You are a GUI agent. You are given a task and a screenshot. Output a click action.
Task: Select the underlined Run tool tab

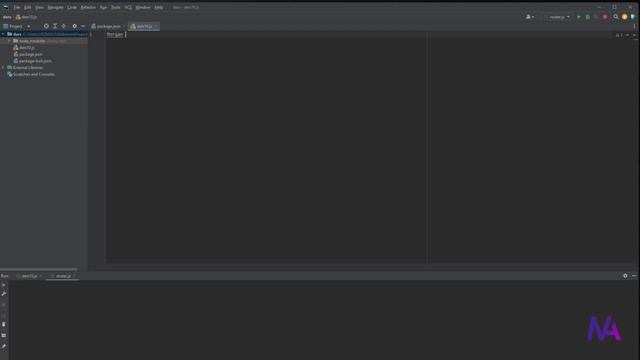click(63, 276)
